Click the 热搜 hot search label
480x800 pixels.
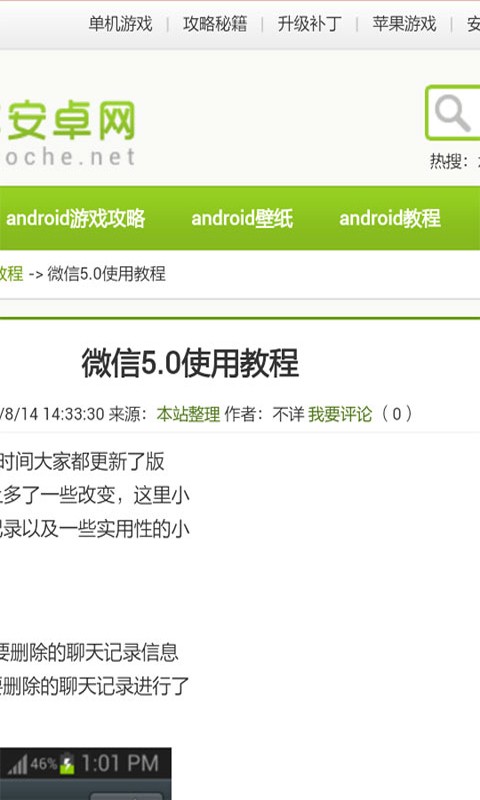tap(448, 161)
